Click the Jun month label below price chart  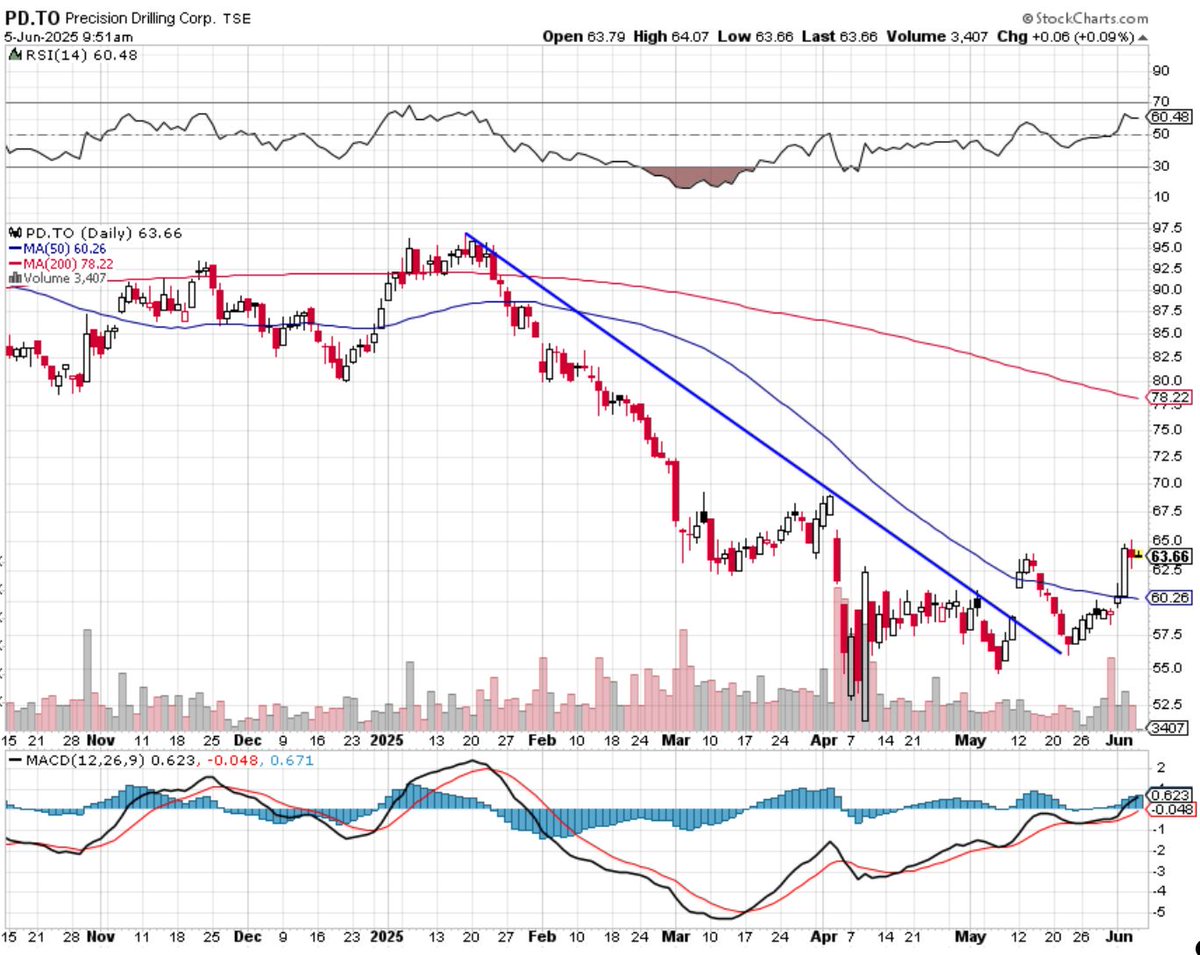[1118, 741]
